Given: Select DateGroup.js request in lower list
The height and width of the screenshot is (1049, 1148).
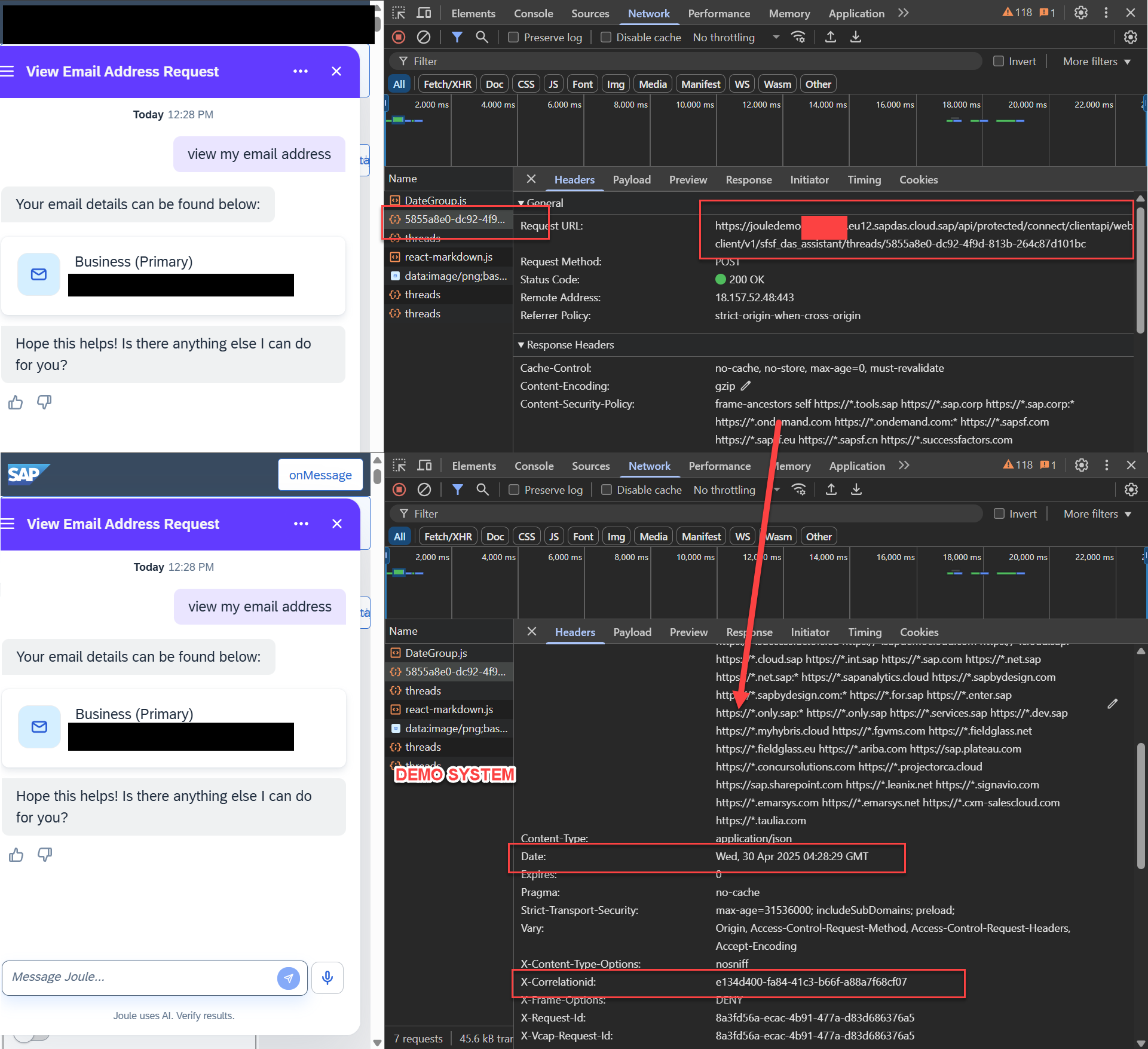Looking at the screenshot, I should coord(449,653).
